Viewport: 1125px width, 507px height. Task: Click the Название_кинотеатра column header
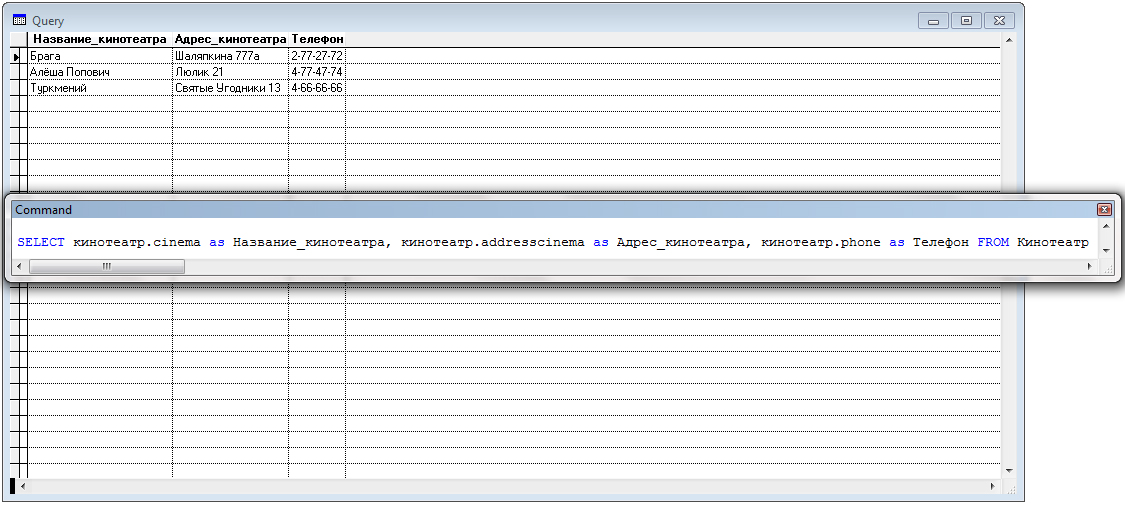100,39
